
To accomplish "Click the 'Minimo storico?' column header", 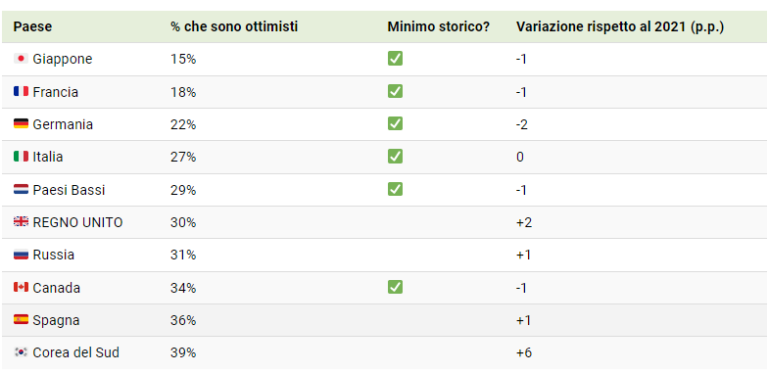I will click(x=439, y=27).
